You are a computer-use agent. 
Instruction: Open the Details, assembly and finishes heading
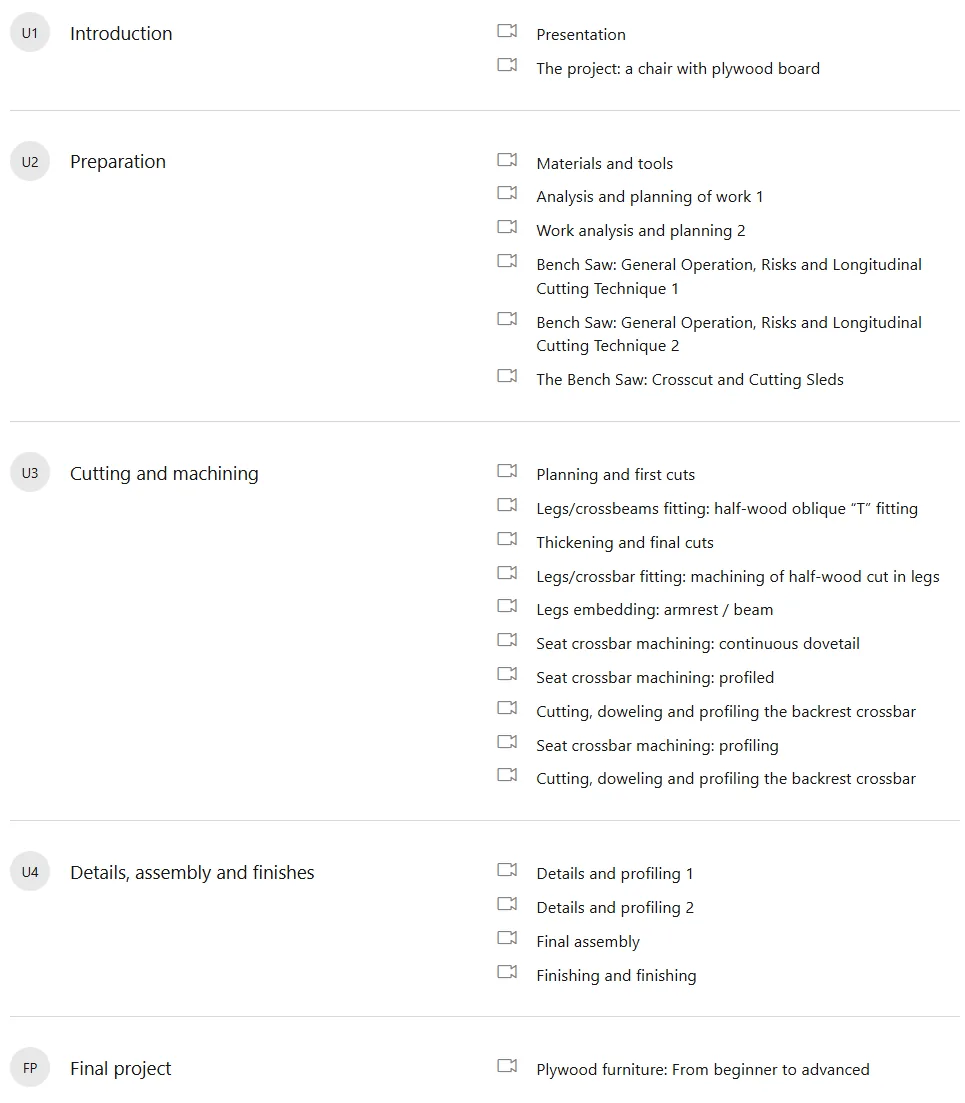point(192,872)
